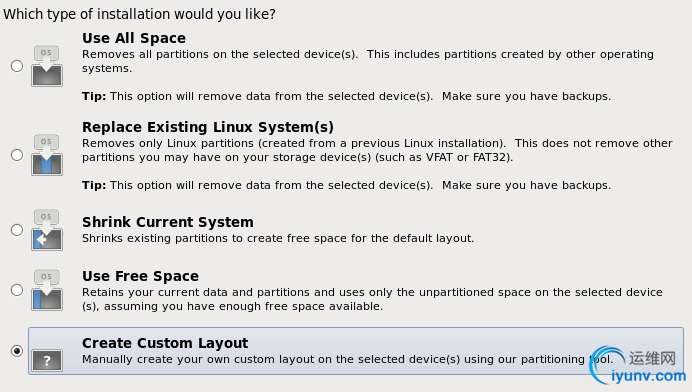Image resolution: width=692 pixels, height=392 pixels.
Task: Select the Use All Space radio button
Action: [17, 66]
